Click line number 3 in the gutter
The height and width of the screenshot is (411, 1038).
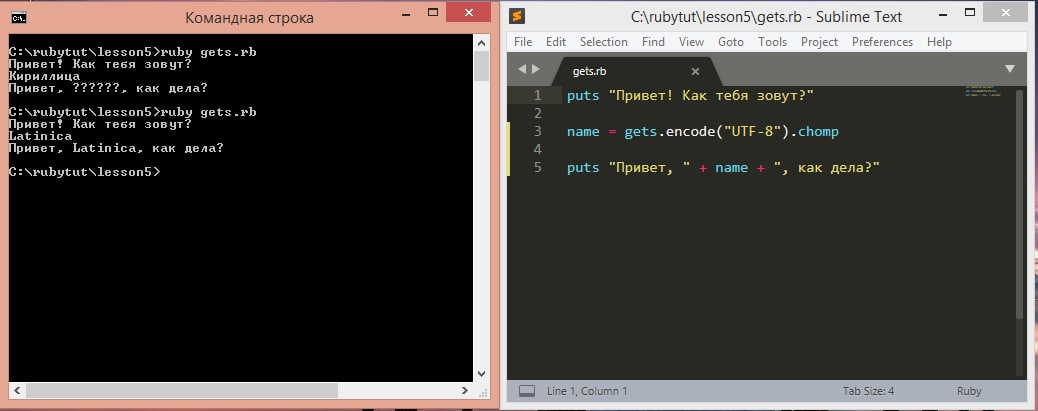[x=538, y=132]
